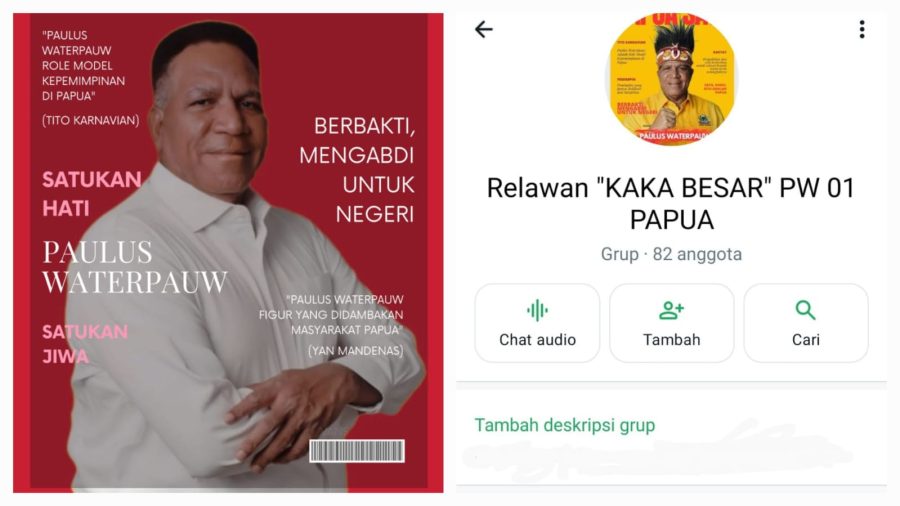Image resolution: width=900 pixels, height=506 pixels.
Task: Tap the green audio waveform icon
Action: pos(537,310)
